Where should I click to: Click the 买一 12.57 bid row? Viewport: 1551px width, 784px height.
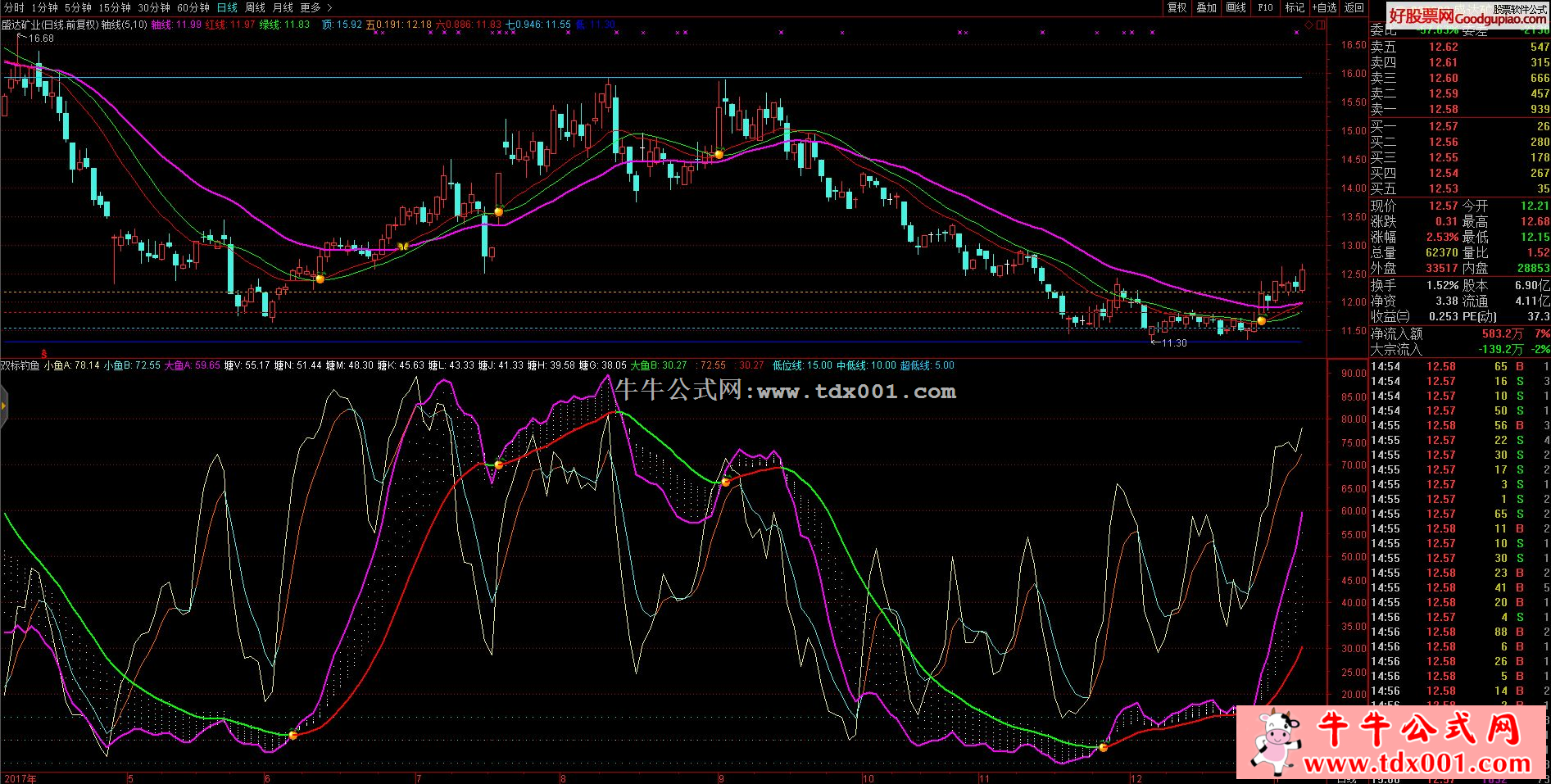coord(1460,126)
